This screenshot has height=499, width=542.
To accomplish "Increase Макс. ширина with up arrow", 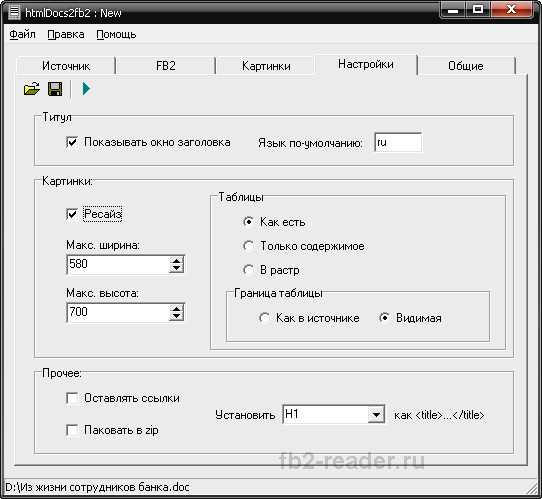I will (x=177, y=261).
